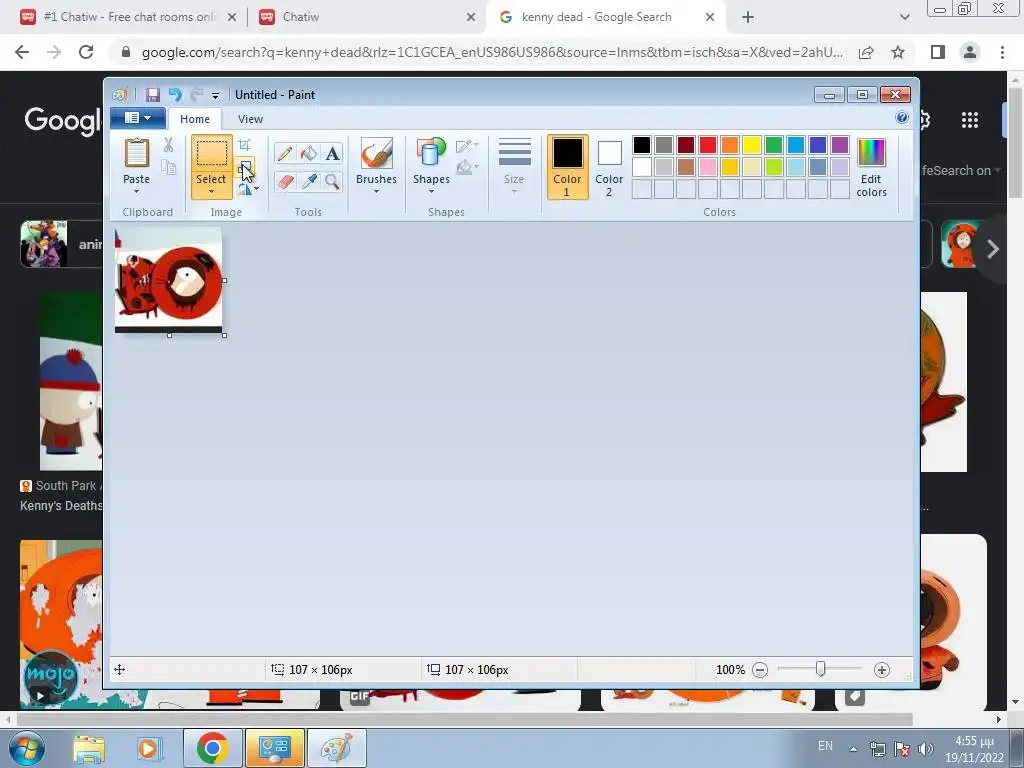Switch to the Home ribbon tab
This screenshot has height=768, width=1024.
click(195, 119)
